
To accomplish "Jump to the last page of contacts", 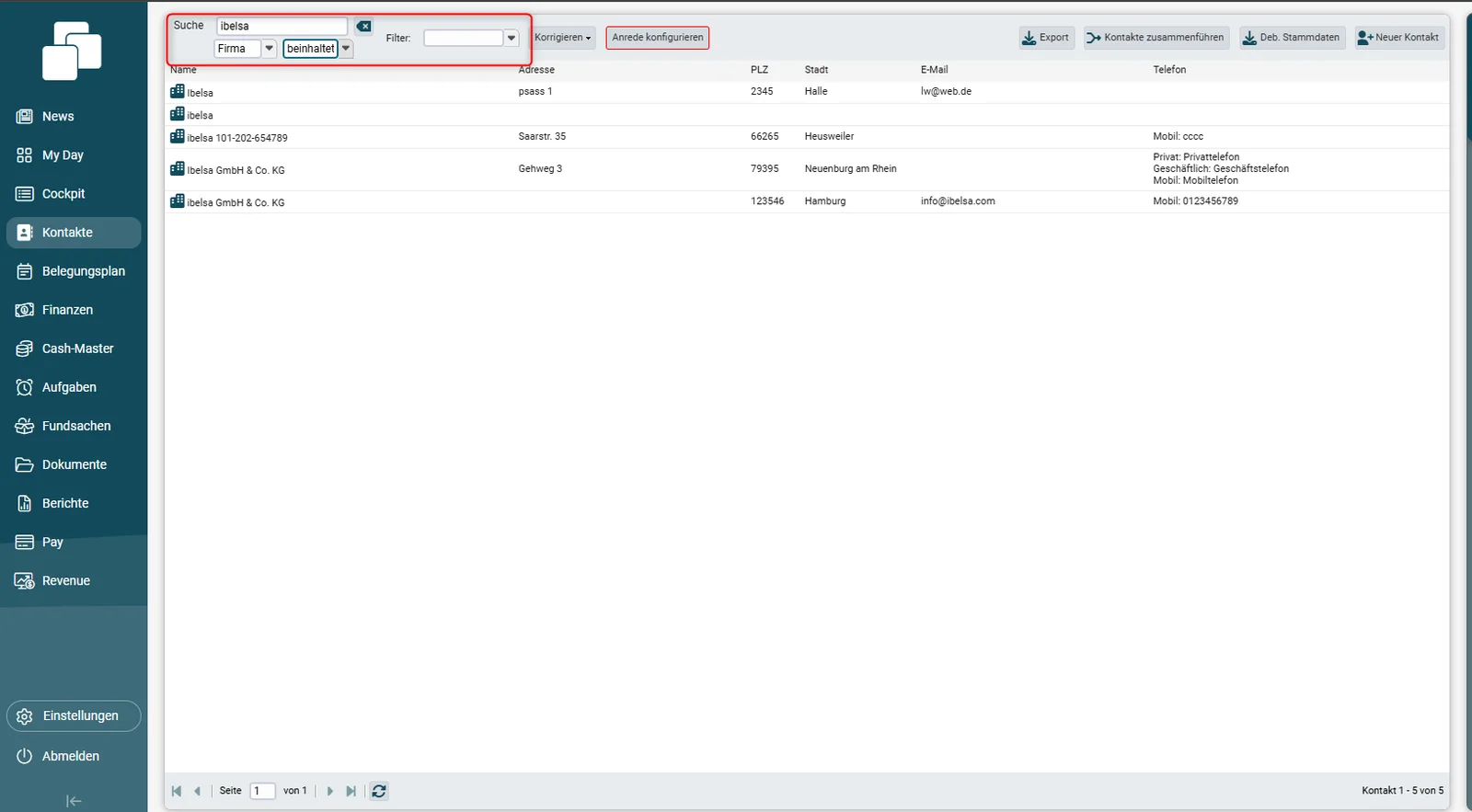I will point(351,791).
